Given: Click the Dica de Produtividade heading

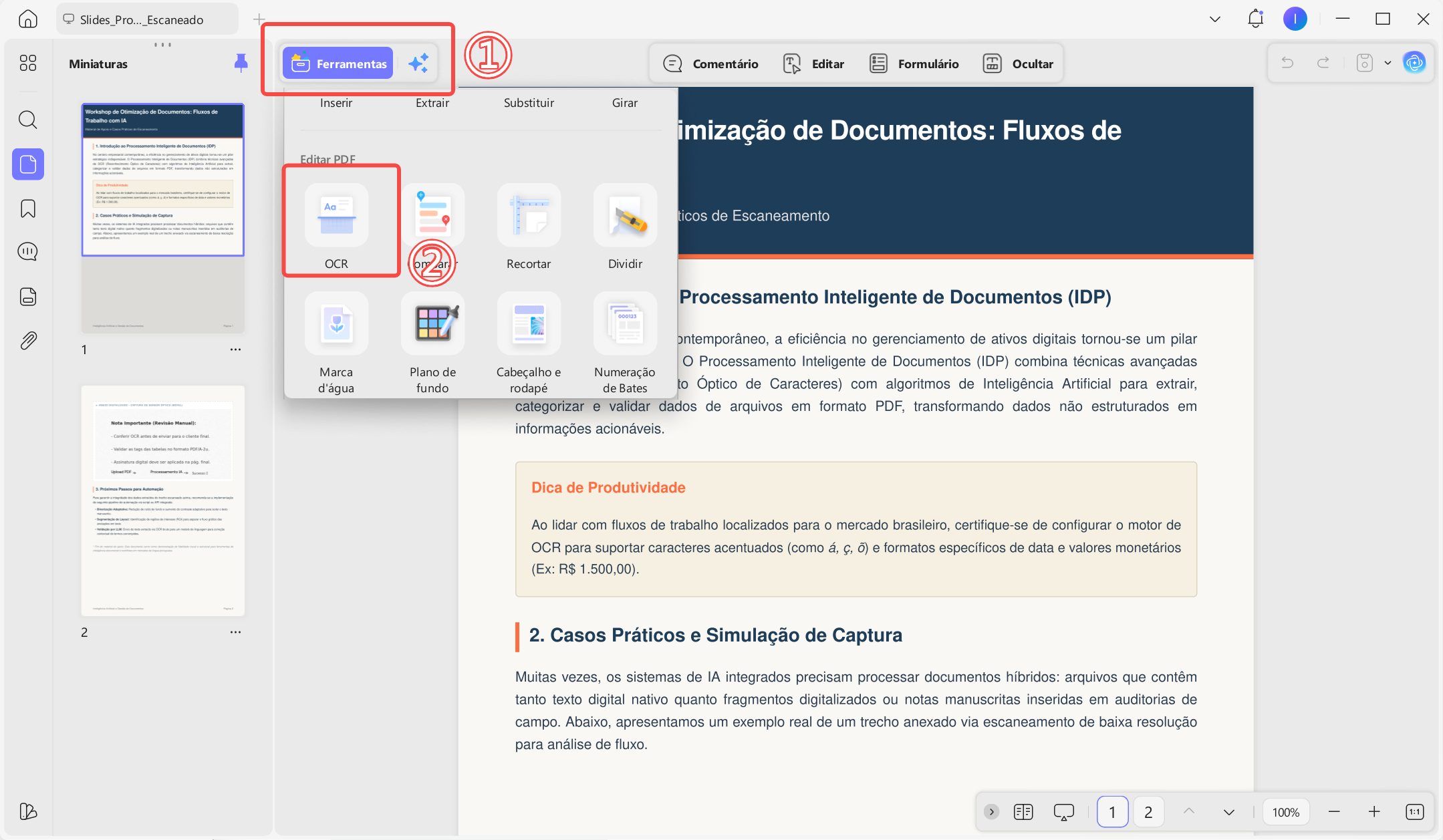Looking at the screenshot, I should (608, 488).
